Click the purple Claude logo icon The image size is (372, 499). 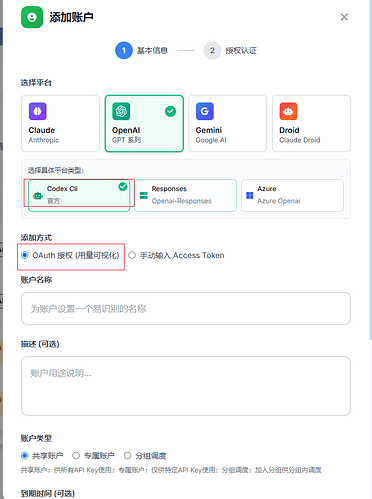point(38,111)
